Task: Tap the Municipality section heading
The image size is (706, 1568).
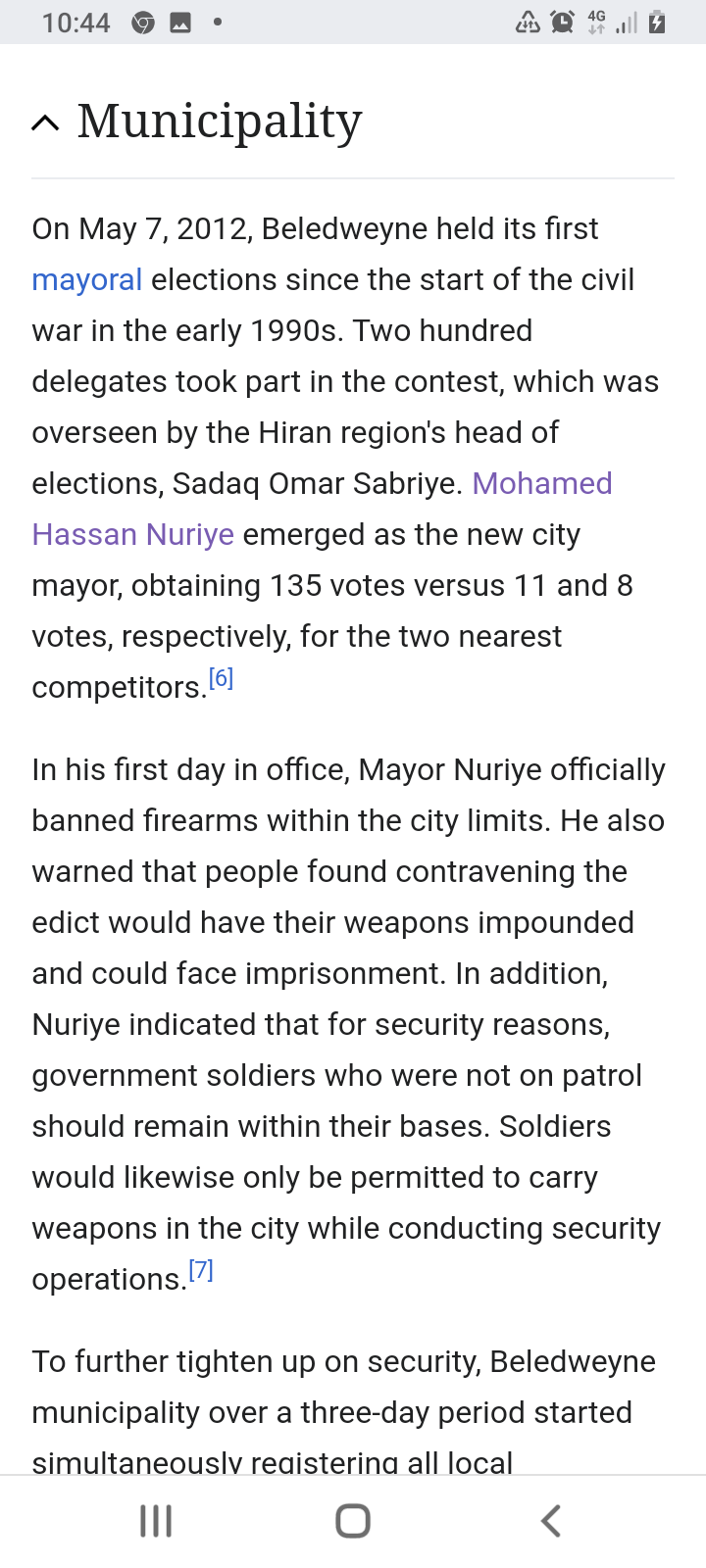Action: 220,122
